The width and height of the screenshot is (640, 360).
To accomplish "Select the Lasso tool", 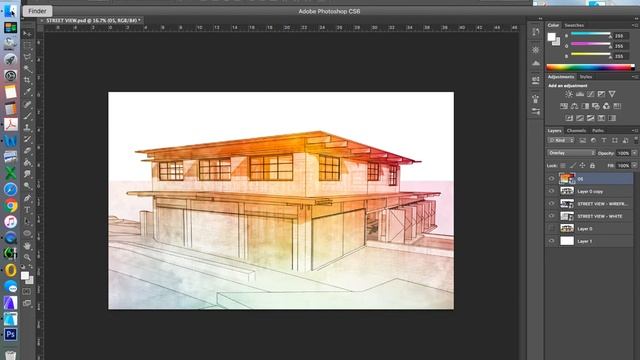I will pyautogui.click(x=27, y=57).
